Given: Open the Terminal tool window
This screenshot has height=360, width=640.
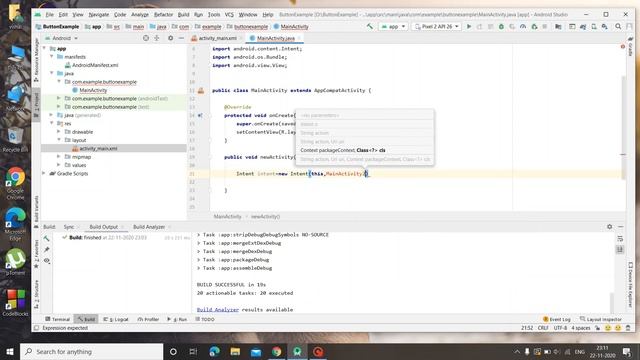Looking at the screenshot, I should (58, 319).
